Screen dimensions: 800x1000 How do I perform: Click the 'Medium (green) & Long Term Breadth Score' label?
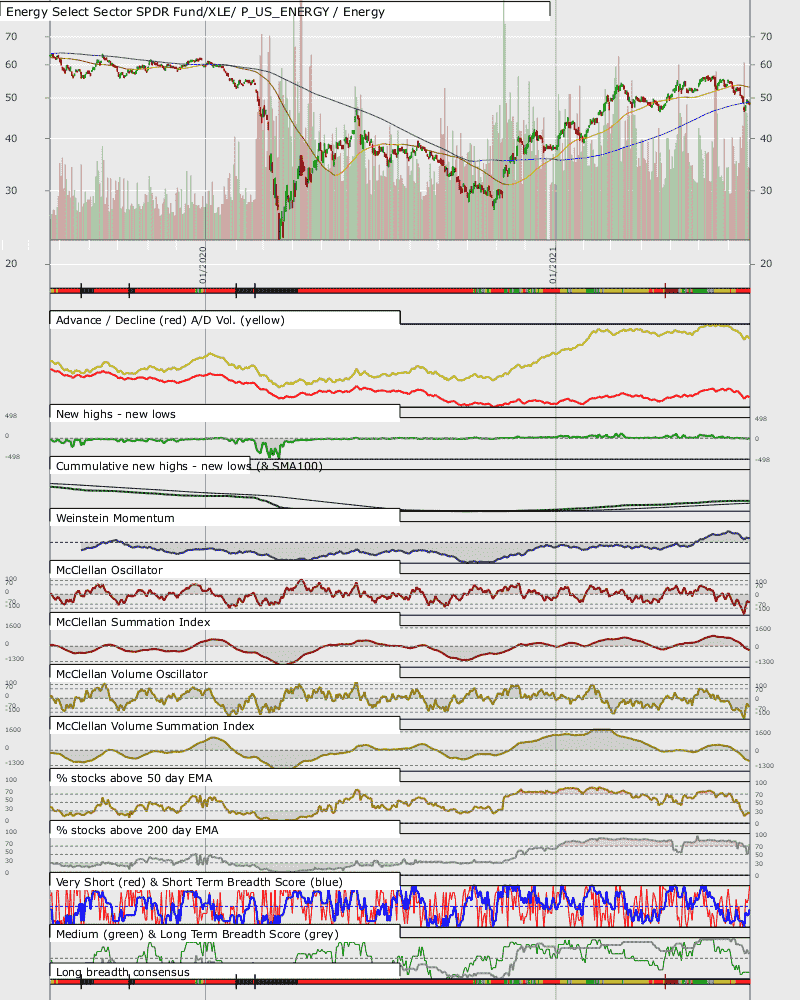click(x=197, y=934)
